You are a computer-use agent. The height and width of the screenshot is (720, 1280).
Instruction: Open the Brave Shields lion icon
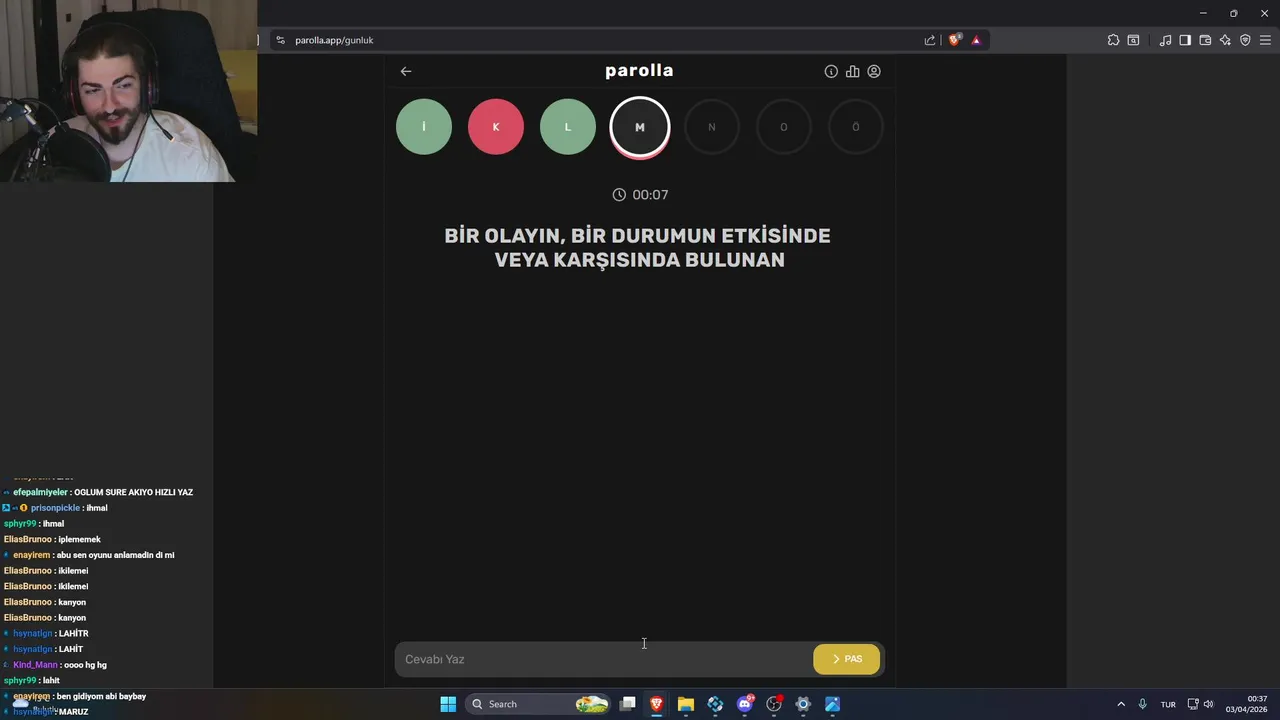pyautogui.click(x=955, y=40)
